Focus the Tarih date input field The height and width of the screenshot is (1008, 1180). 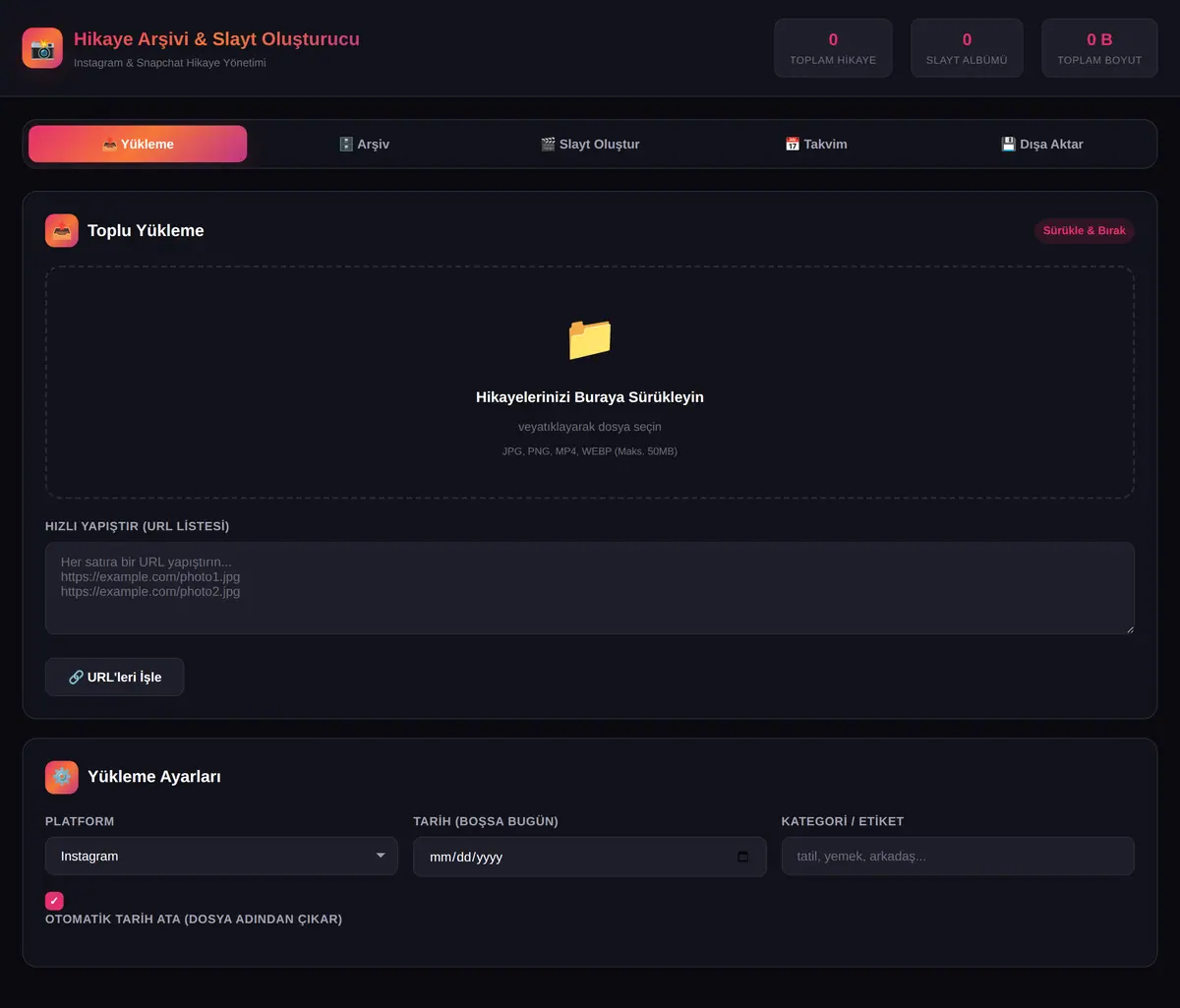coord(590,857)
